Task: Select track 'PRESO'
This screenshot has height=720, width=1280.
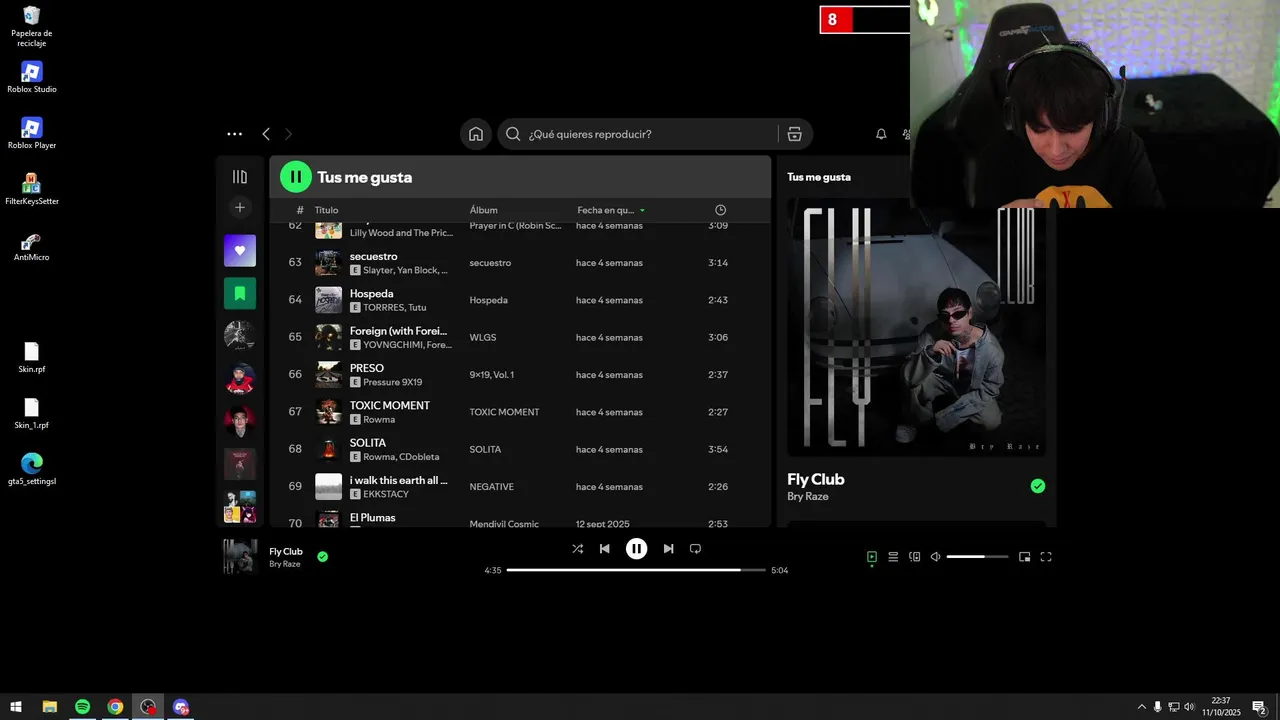Action: coord(367,368)
